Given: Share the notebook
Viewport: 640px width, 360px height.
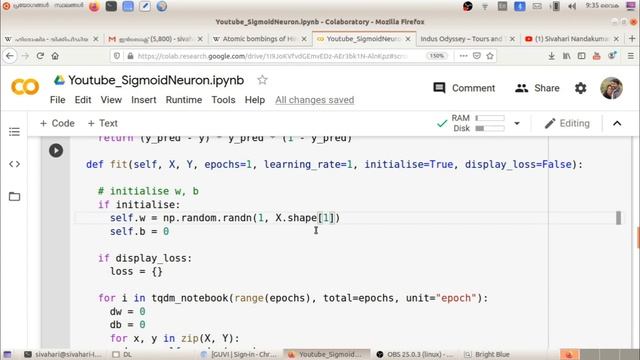Looking at the screenshot, I should [537, 88].
